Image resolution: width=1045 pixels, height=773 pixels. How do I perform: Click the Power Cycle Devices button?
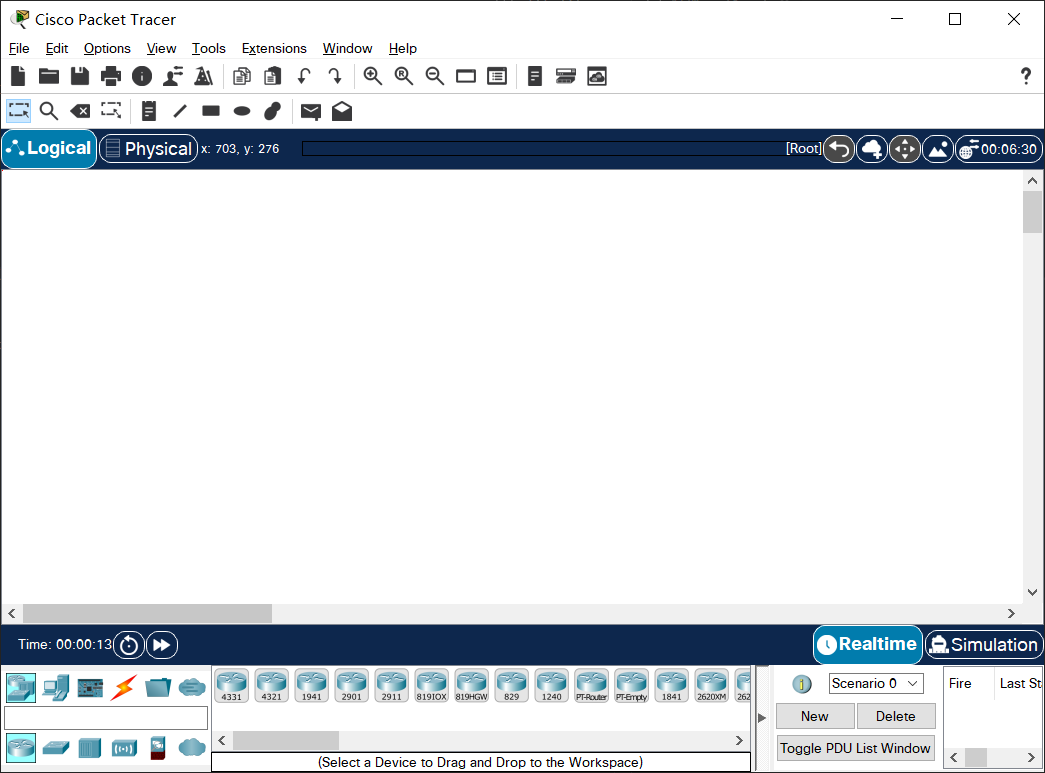(129, 645)
